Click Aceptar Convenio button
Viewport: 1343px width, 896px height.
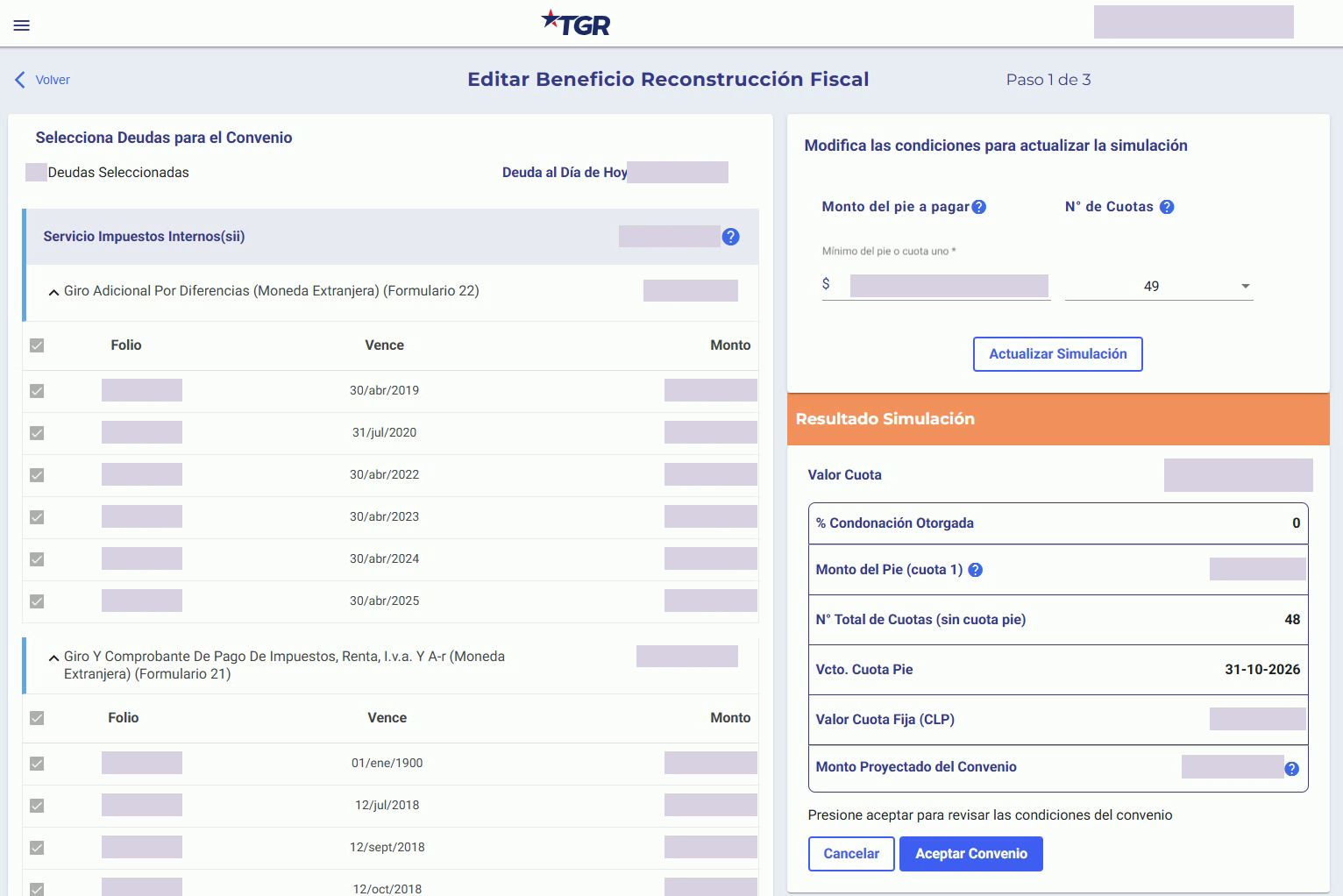tap(971, 854)
